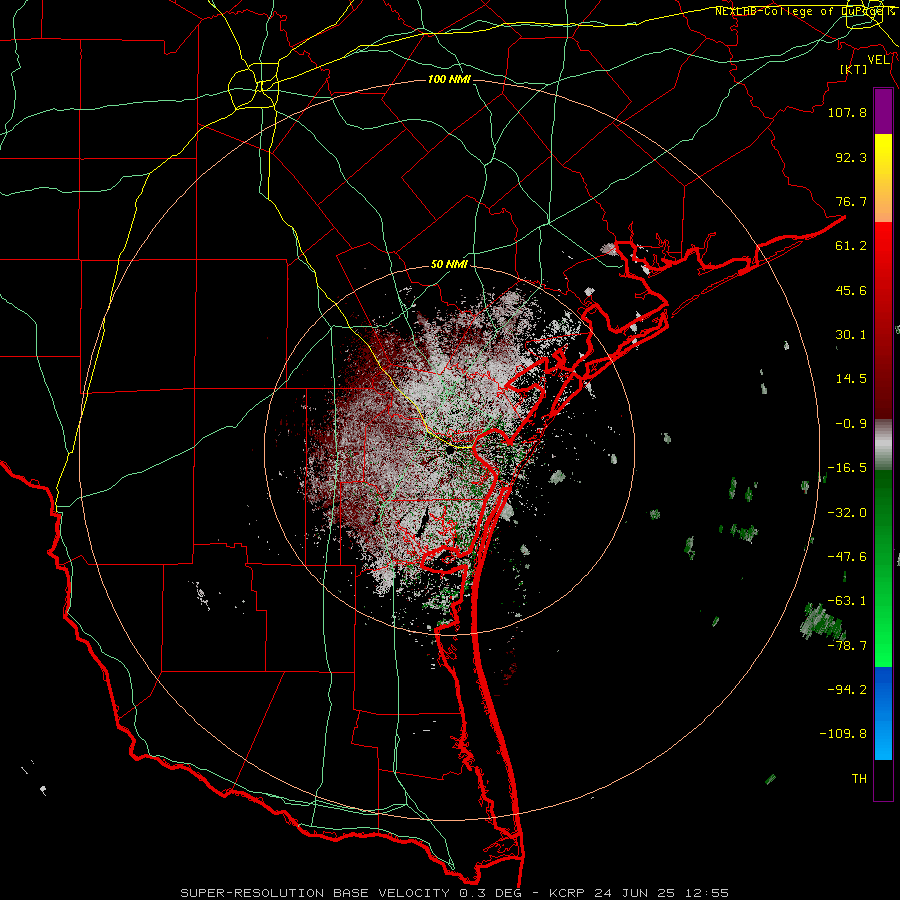This screenshot has height=900, width=900.
Task: Click the 76.7 velocity scale value
Action: 851,201
